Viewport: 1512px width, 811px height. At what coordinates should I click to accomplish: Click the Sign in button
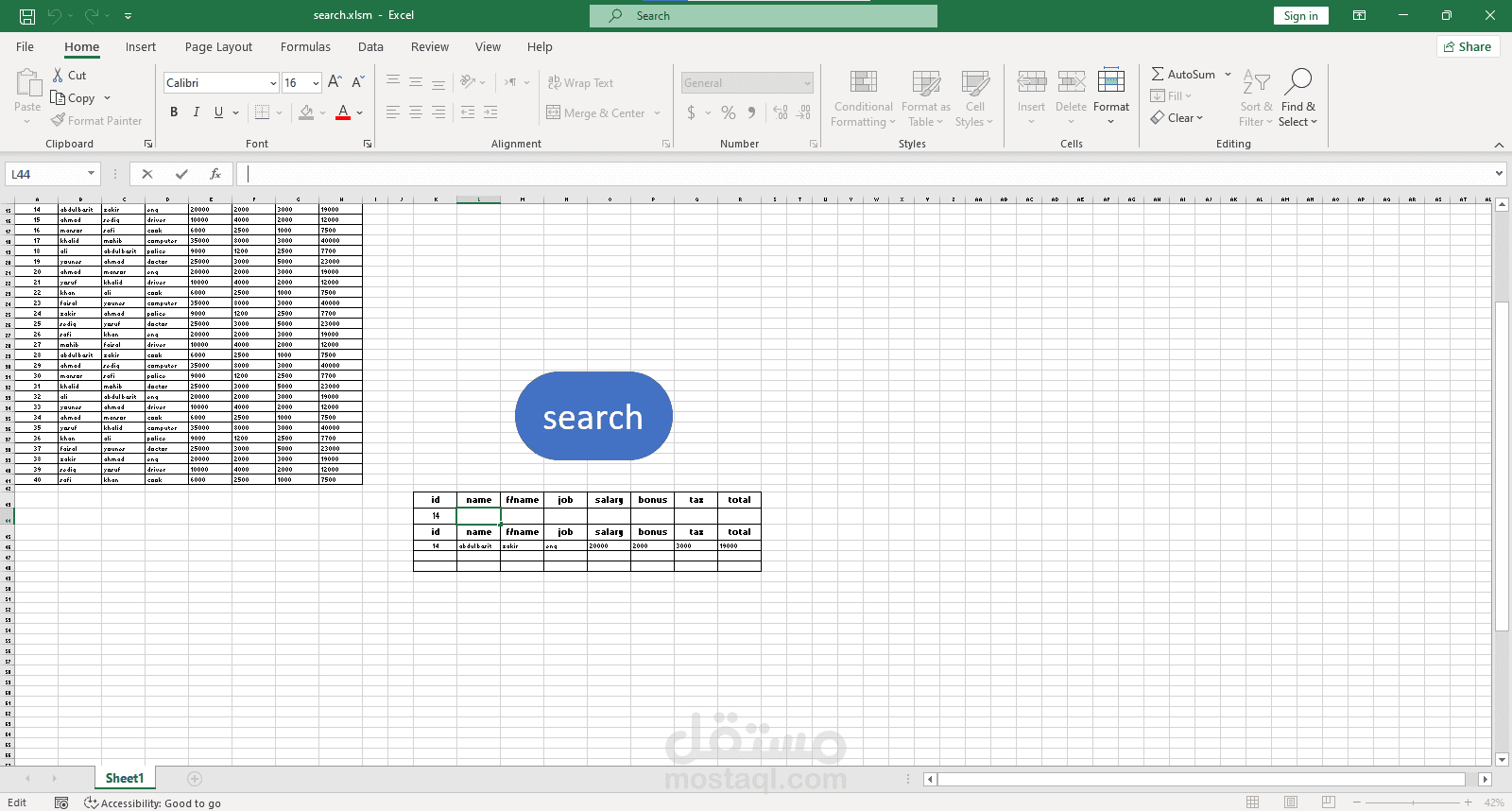click(1300, 16)
